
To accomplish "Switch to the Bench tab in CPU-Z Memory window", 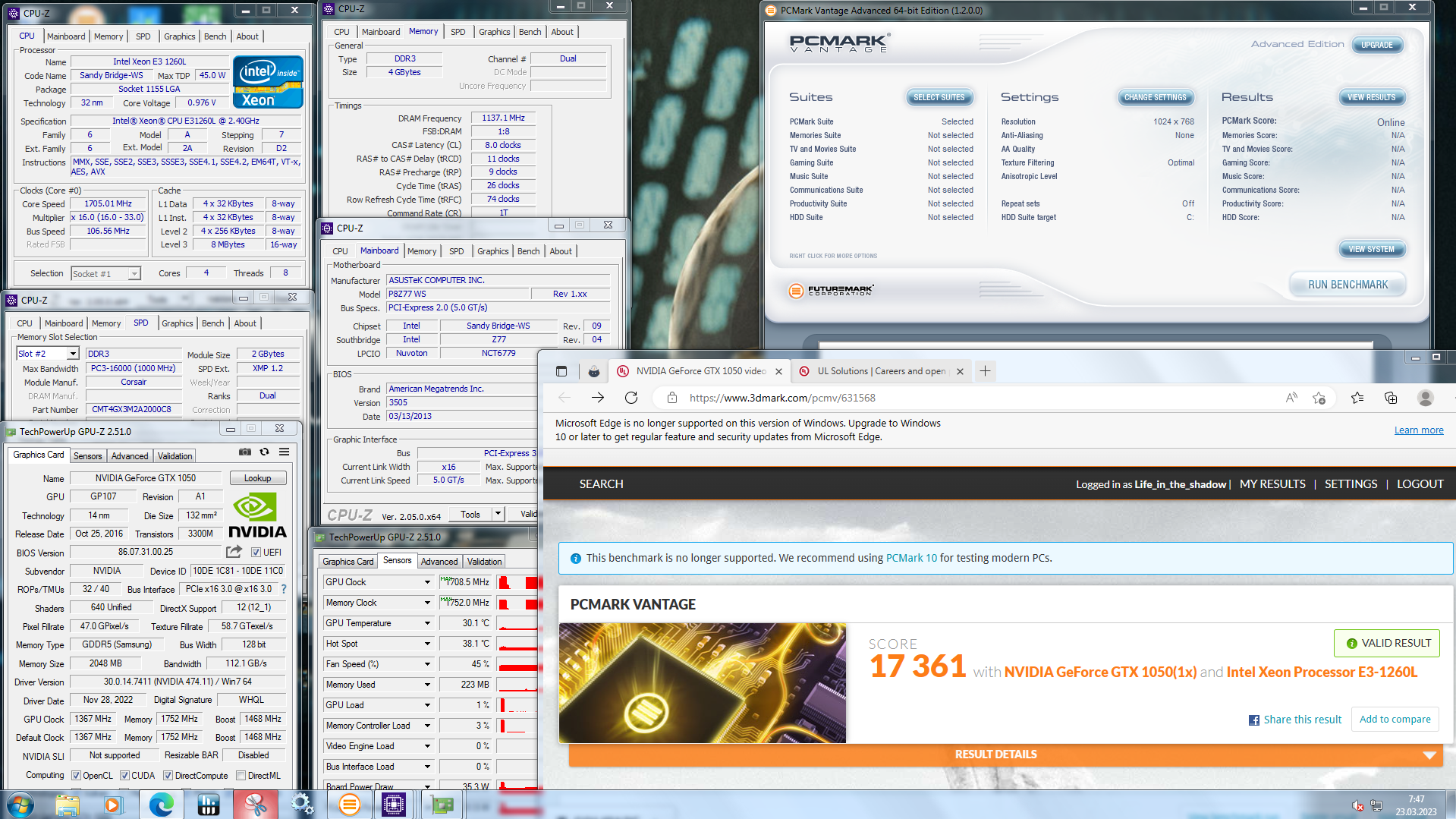I will [530, 32].
